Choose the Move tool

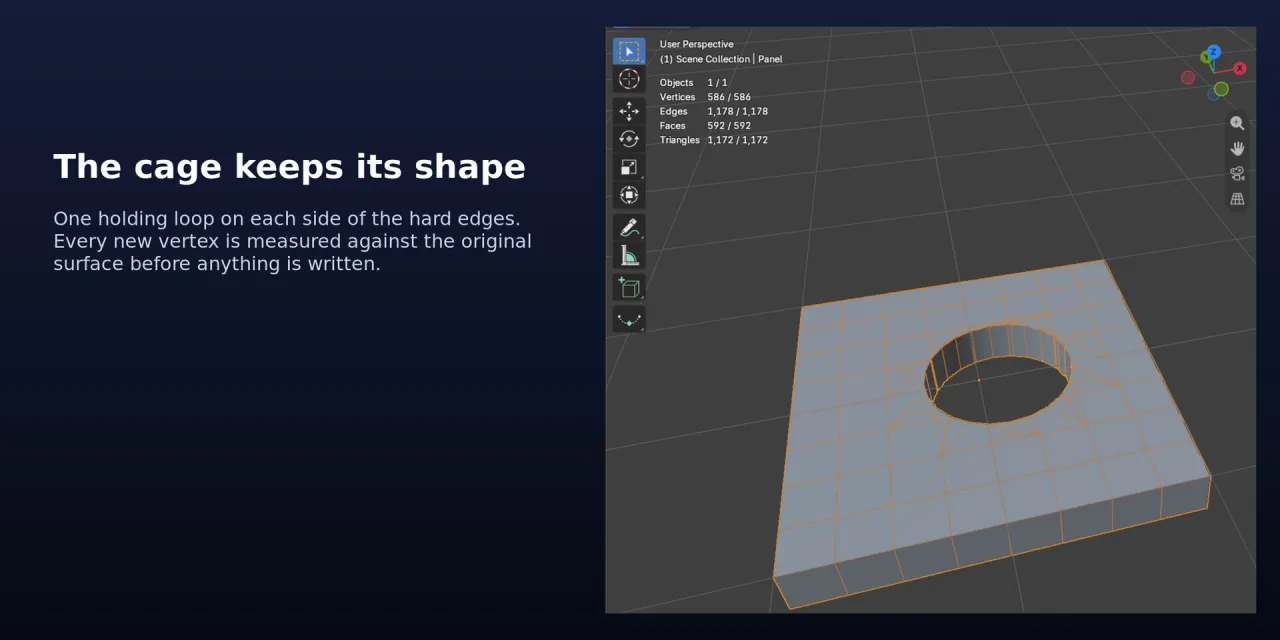click(x=629, y=111)
